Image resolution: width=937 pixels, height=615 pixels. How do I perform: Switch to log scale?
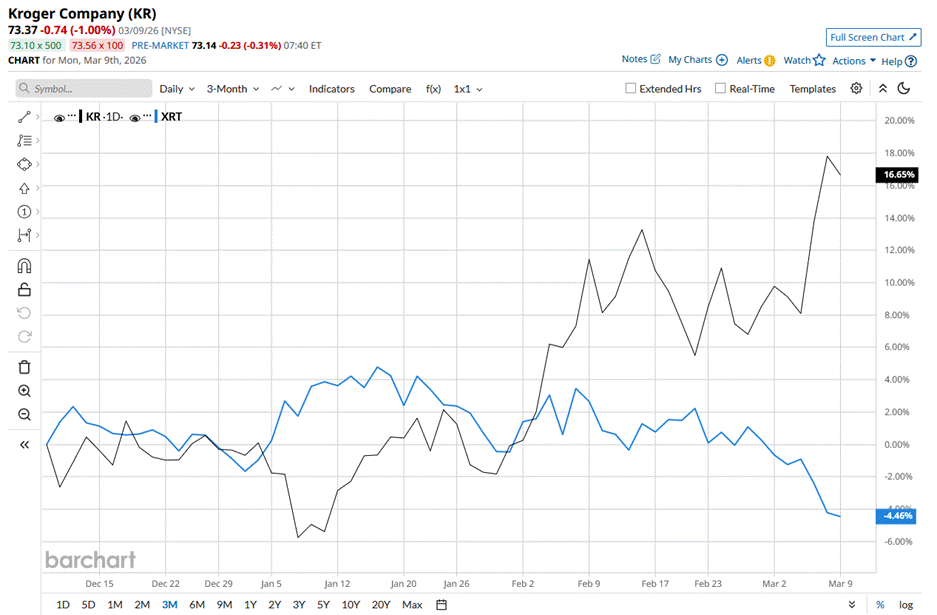(906, 605)
